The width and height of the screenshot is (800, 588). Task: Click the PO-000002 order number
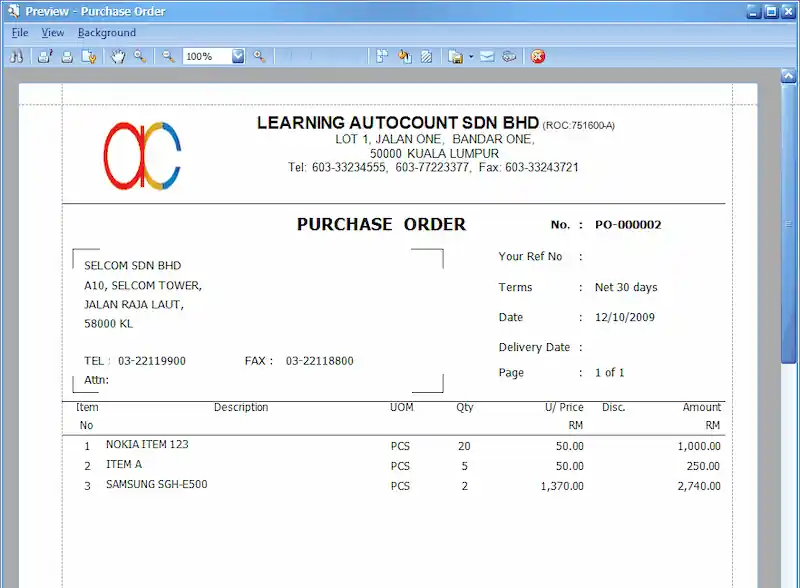click(x=628, y=225)
